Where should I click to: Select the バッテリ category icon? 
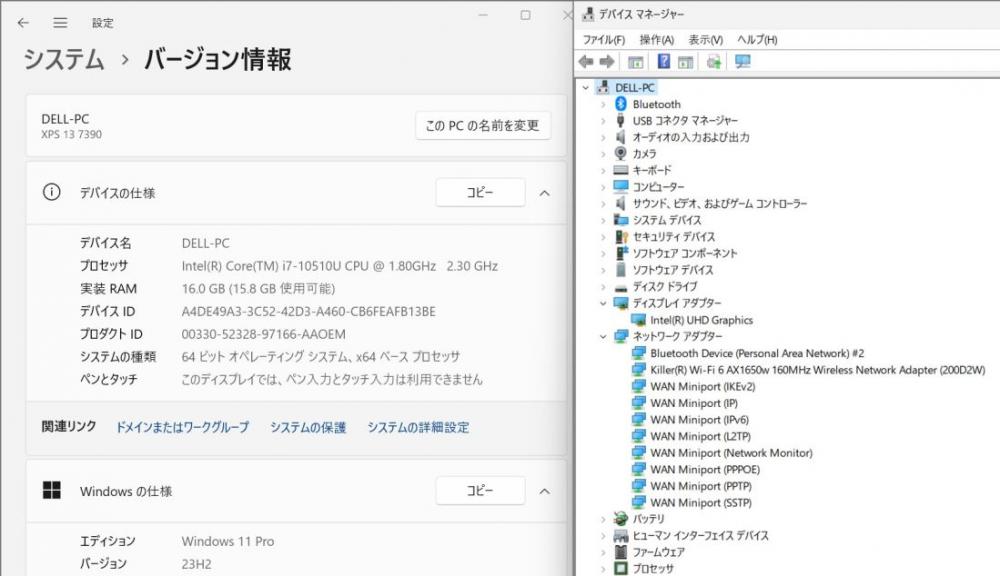tap(621, 519)
